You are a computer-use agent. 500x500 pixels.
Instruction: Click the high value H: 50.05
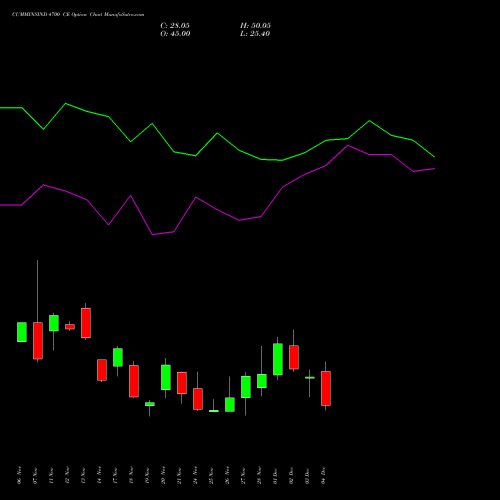255,26
